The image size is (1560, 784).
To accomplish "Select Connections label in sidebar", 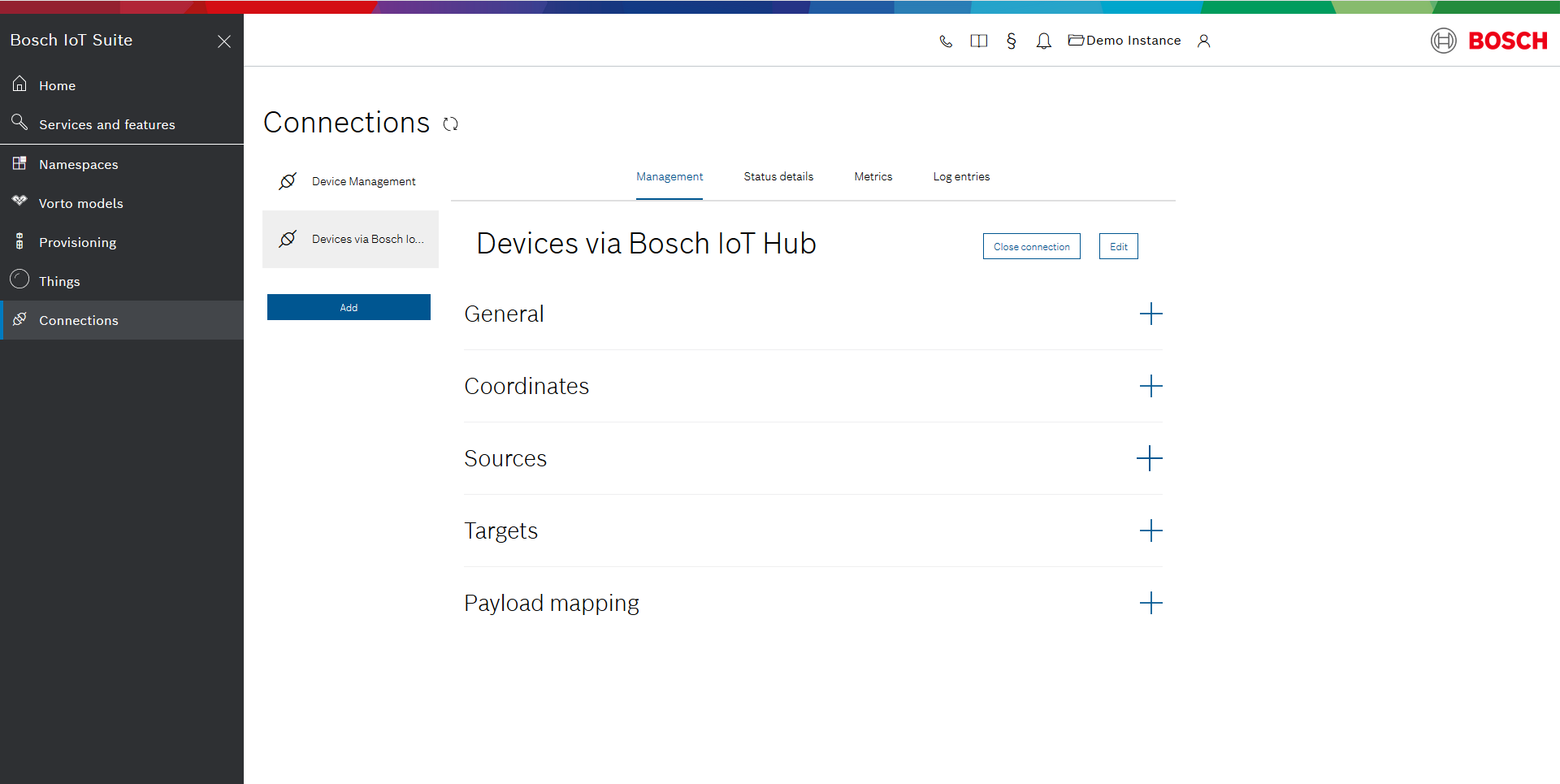I will [79, 320].
